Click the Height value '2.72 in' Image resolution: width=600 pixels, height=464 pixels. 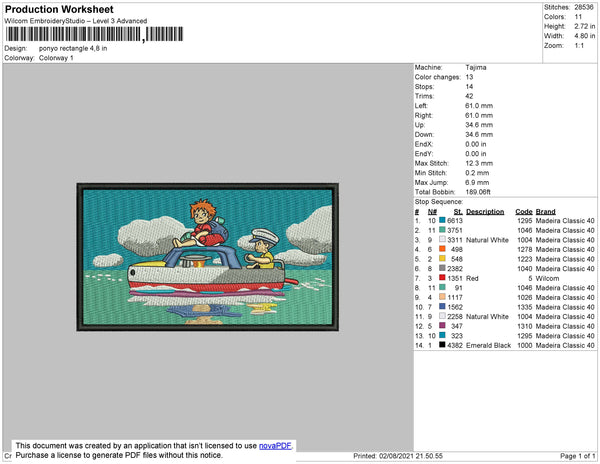click(584, 26)
